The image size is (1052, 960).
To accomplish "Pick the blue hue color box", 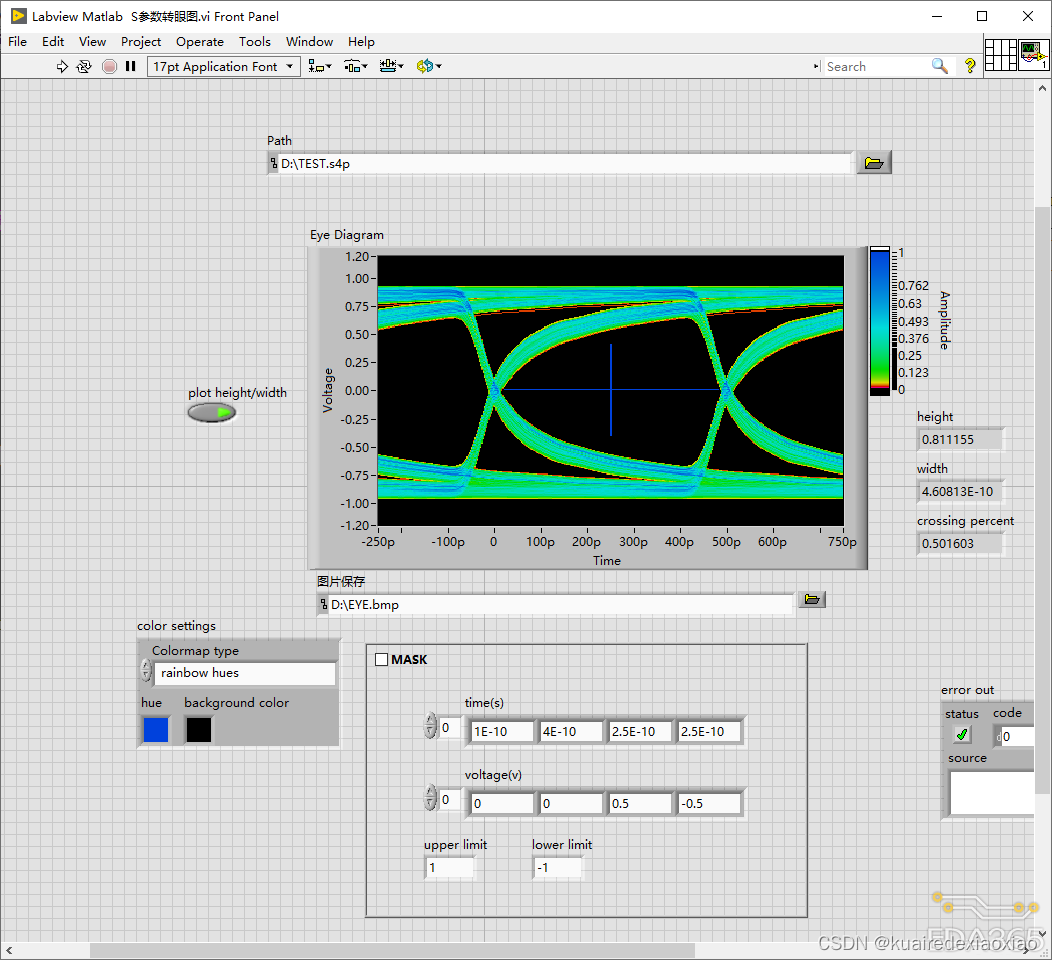I will 156,730.
